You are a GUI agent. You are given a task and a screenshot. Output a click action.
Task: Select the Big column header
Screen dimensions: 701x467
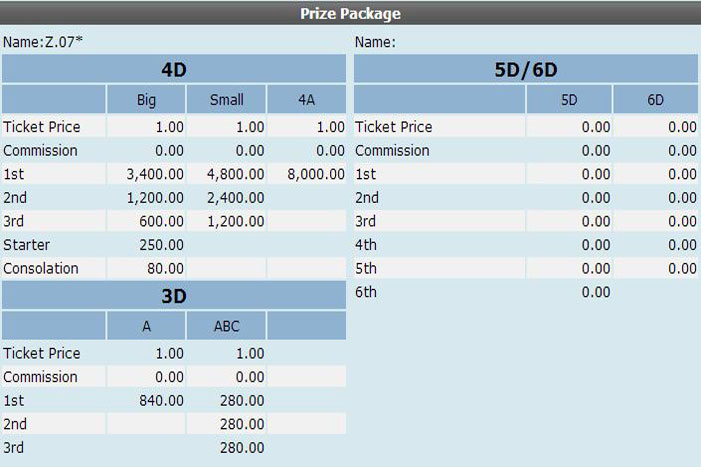(146, 100)
